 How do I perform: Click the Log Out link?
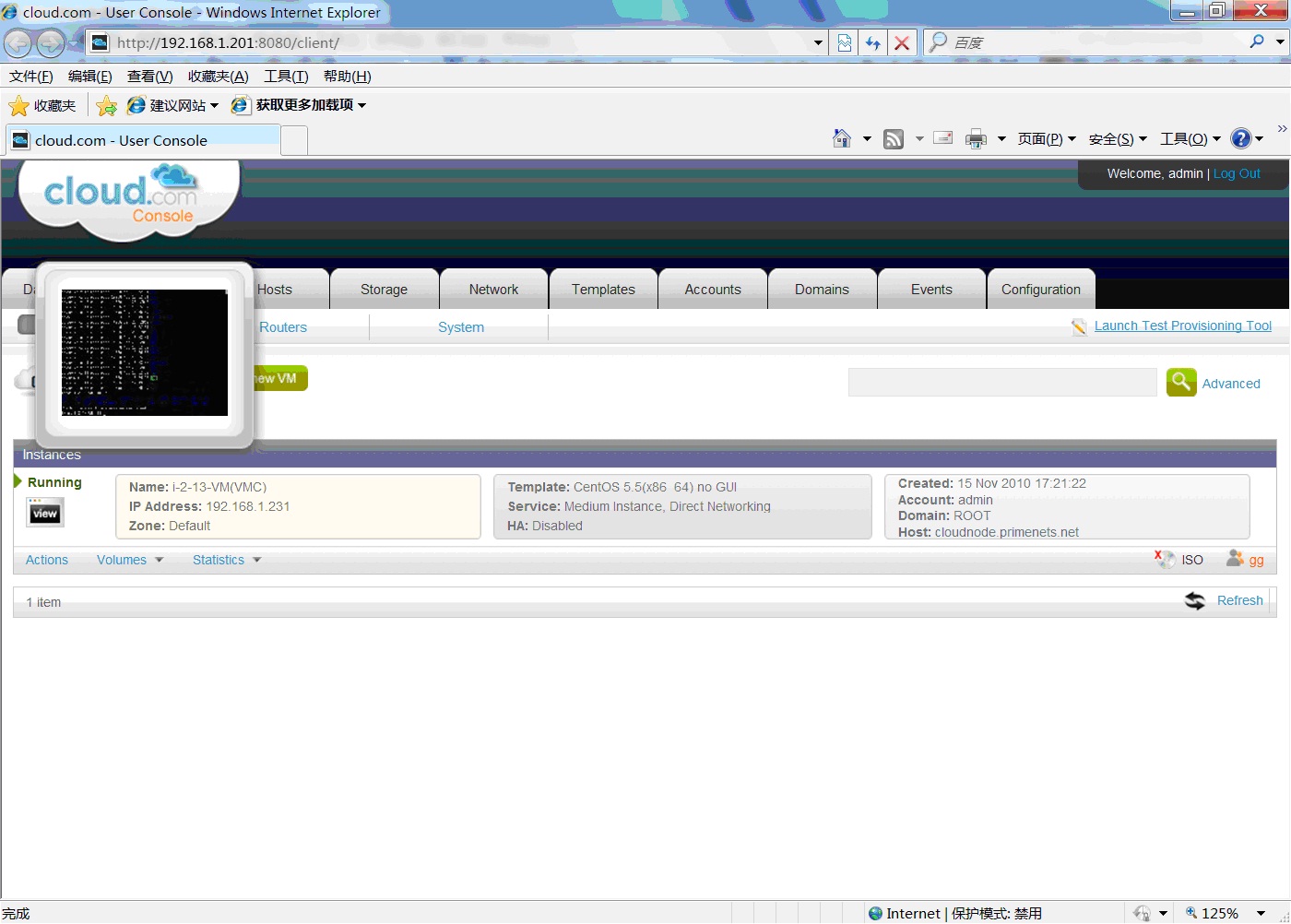point(1237,173)
